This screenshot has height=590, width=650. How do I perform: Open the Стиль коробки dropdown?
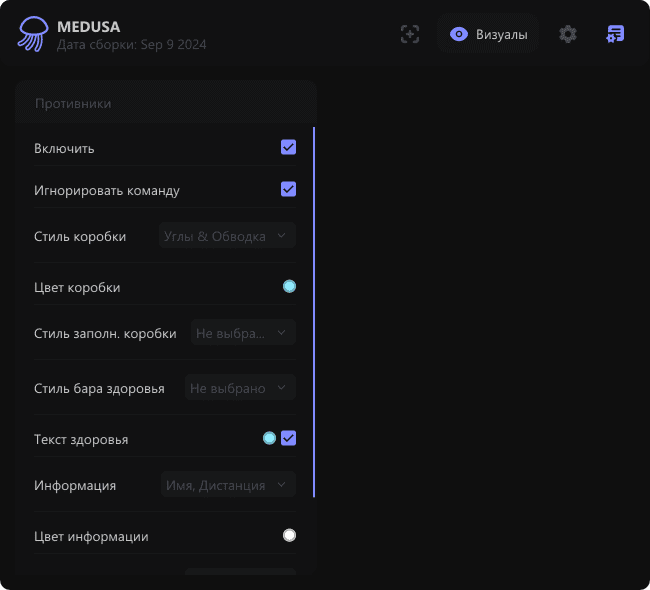coord(227,236)
